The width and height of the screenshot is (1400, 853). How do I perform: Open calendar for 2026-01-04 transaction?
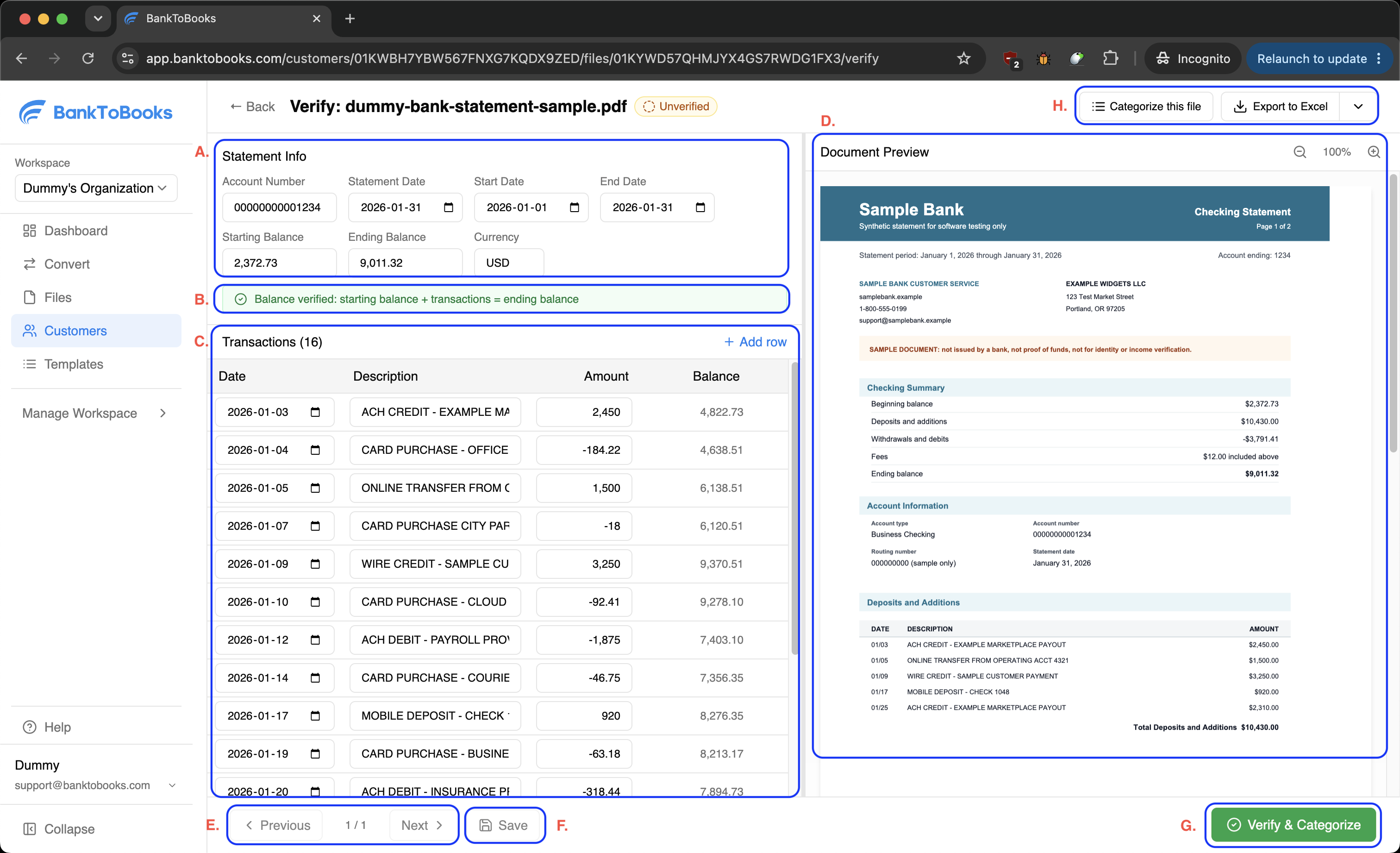(315, 450)
